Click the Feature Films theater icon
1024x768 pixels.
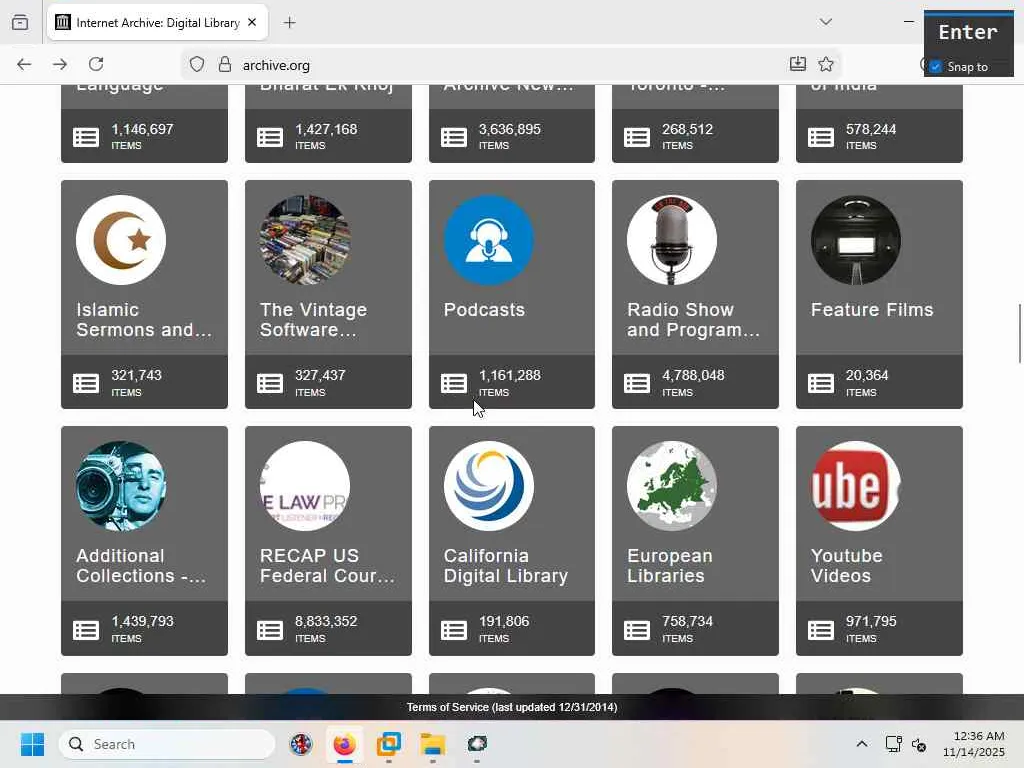pyautogui.click(x=856, y=240)
